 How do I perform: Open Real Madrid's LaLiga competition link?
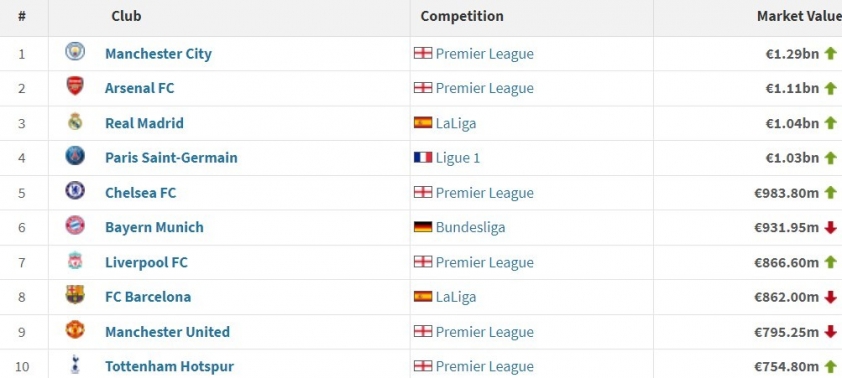[456, 123]
